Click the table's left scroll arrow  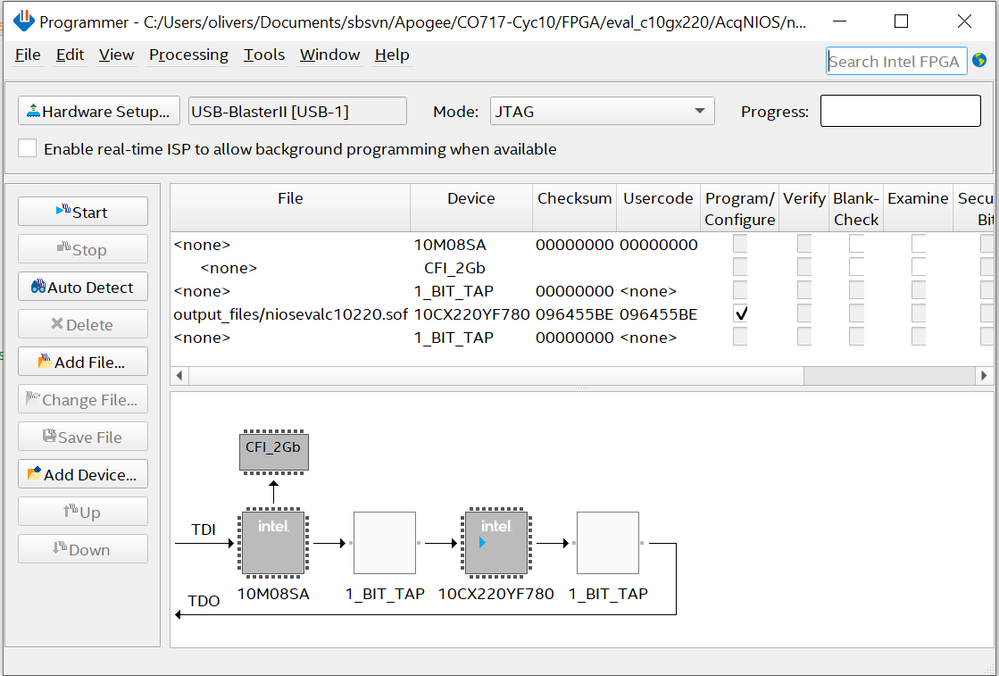[180, 375]
